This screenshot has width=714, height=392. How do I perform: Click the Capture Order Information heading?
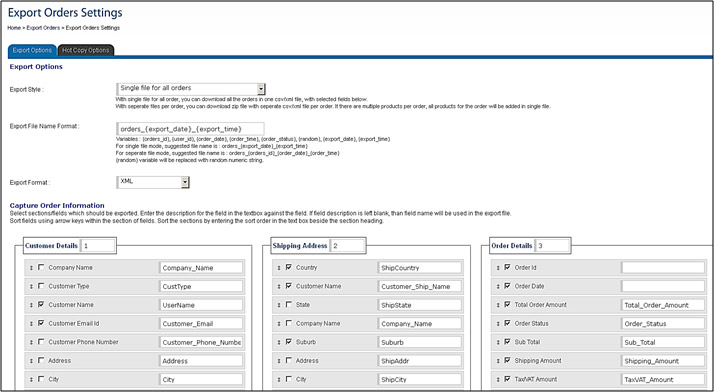[x=57, y=205]
